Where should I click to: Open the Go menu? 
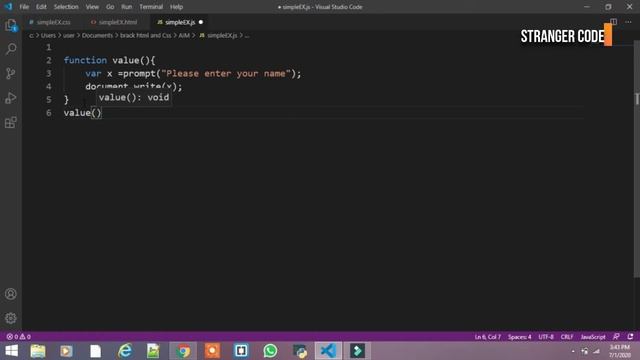pos(110,7)
